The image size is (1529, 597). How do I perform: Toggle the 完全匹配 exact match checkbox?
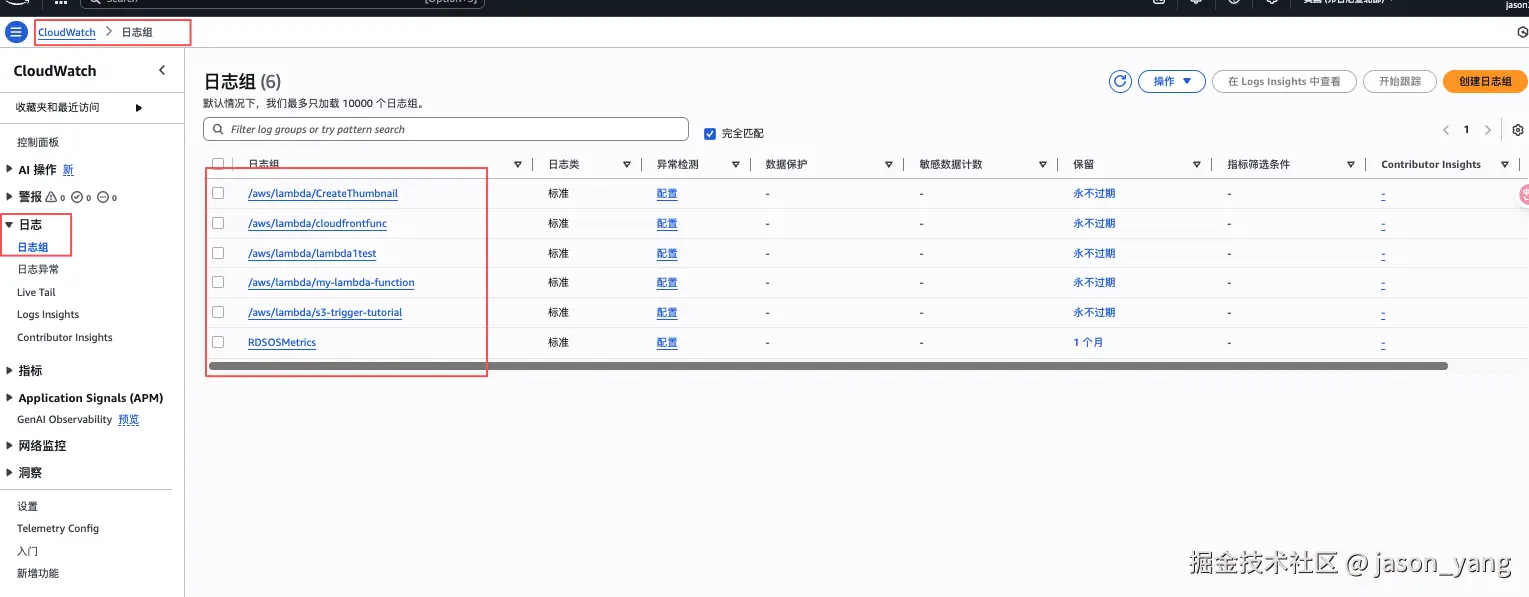coord(710,133)
